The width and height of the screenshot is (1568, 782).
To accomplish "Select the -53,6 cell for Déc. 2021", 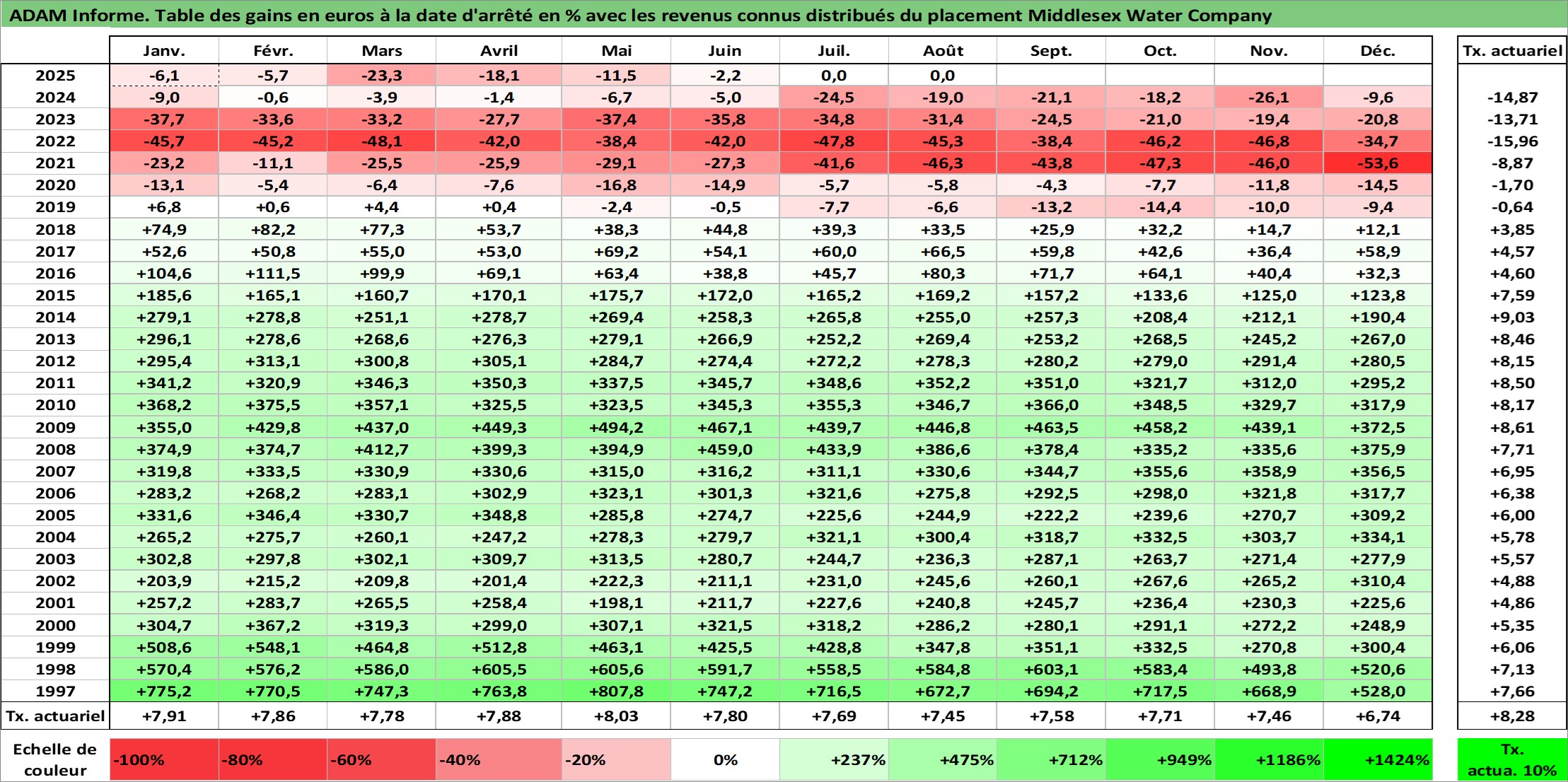I will (1378, 163).
